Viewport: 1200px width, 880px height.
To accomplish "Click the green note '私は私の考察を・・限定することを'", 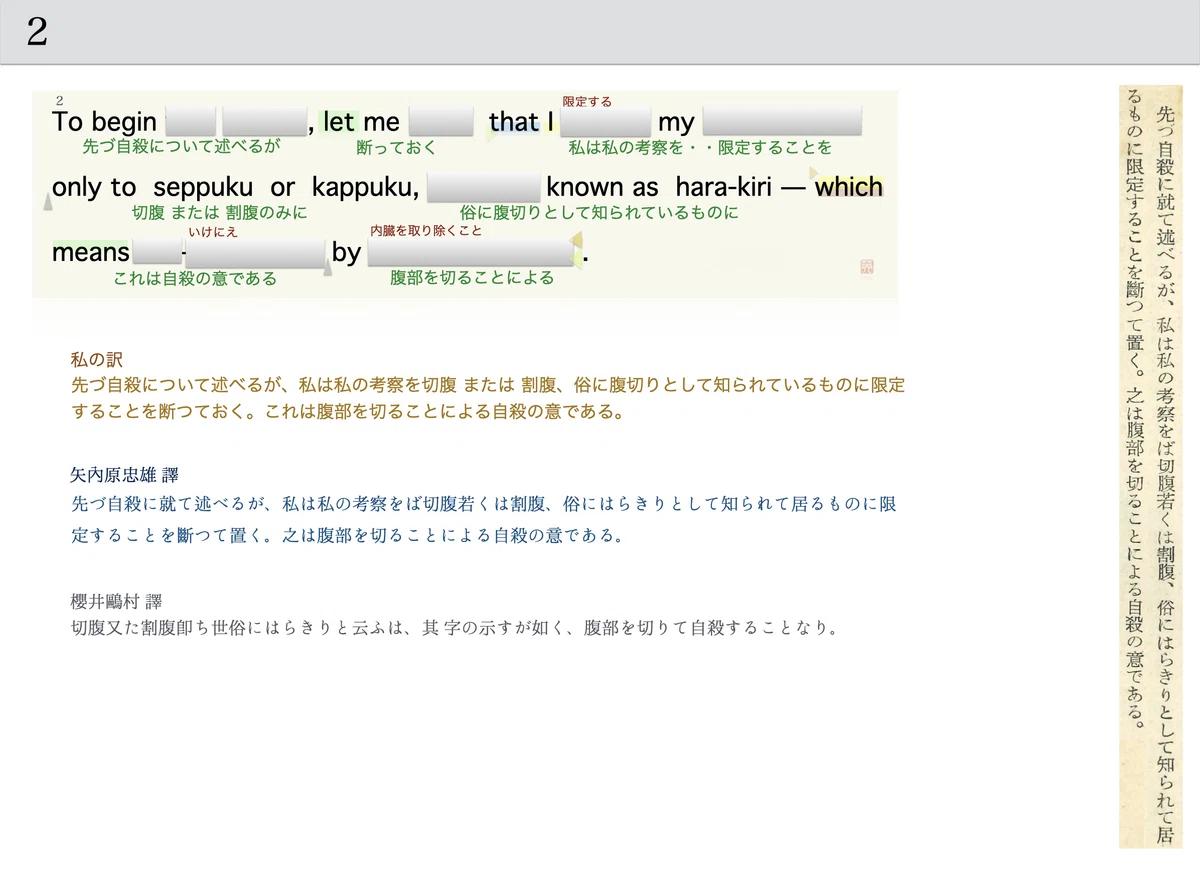I will pos(700,148).
